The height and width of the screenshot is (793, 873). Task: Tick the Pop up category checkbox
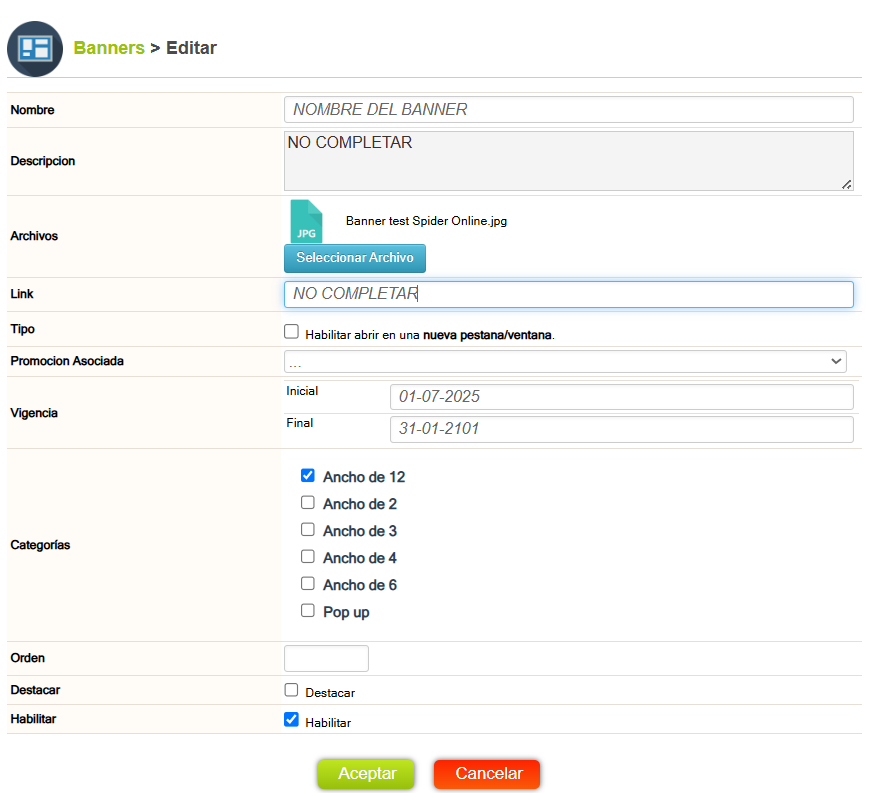[308, 611]
